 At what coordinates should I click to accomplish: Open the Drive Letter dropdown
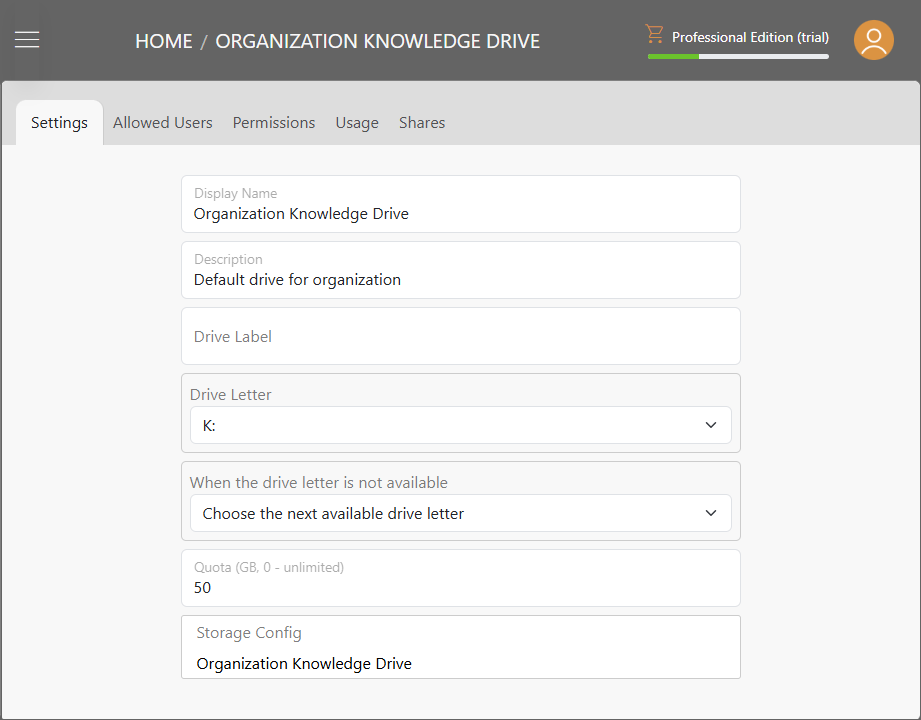(460, 425)
